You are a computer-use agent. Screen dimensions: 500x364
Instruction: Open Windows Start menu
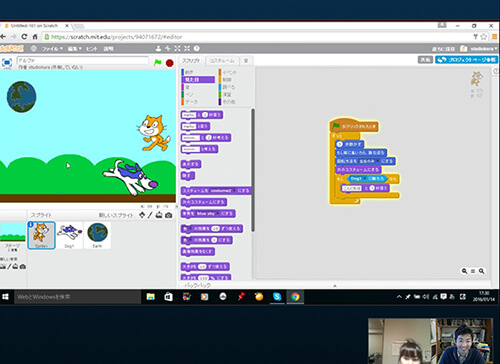click(x=5, y=297)
